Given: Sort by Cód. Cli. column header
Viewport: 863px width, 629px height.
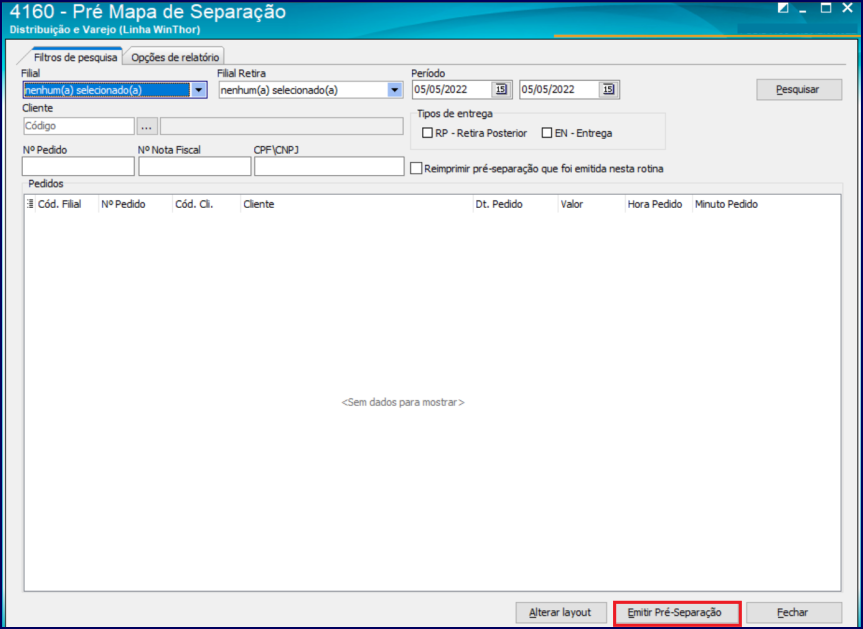Looking at the screenshot, I should [x=206, y=204].
